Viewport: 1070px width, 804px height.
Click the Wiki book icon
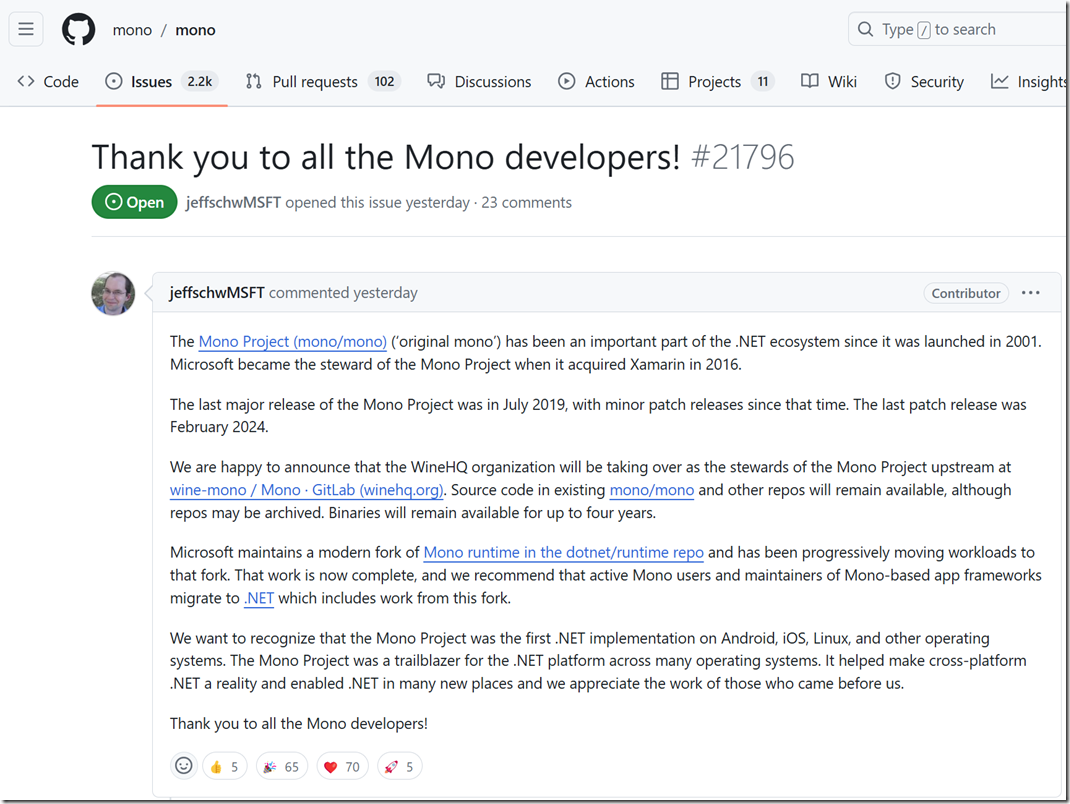(x=809, y=81)
